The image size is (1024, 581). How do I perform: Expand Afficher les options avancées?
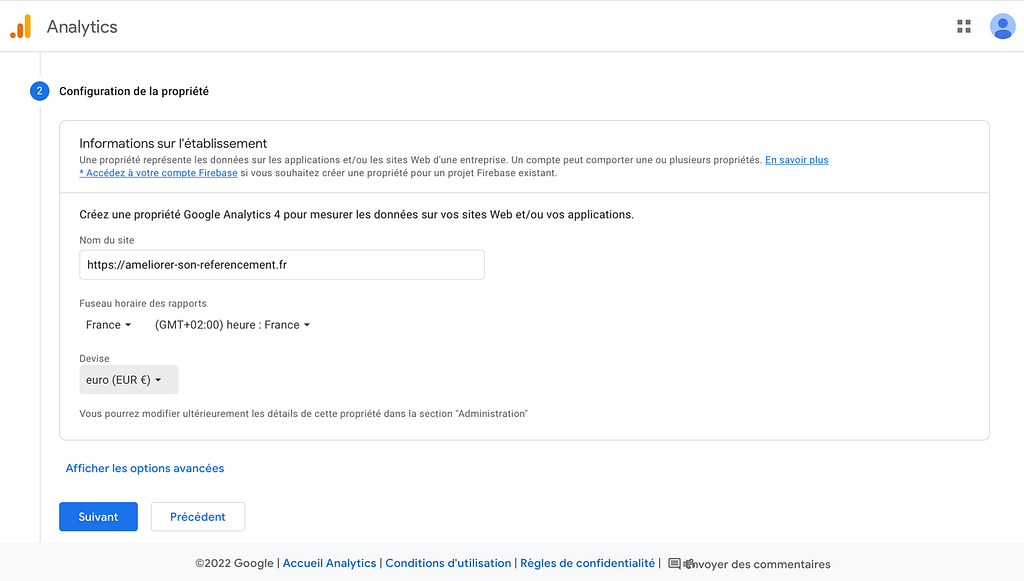(x=145, y=468)
